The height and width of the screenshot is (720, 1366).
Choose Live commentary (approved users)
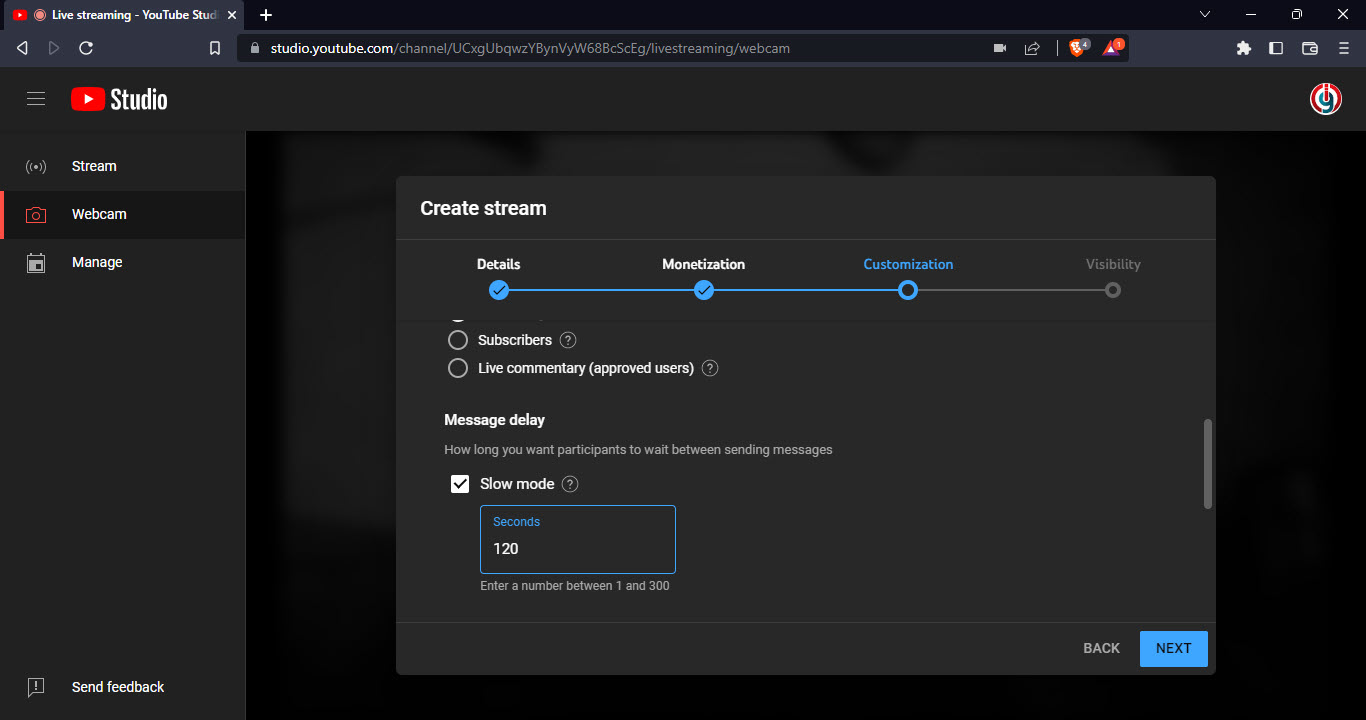[x=458, y=367]
